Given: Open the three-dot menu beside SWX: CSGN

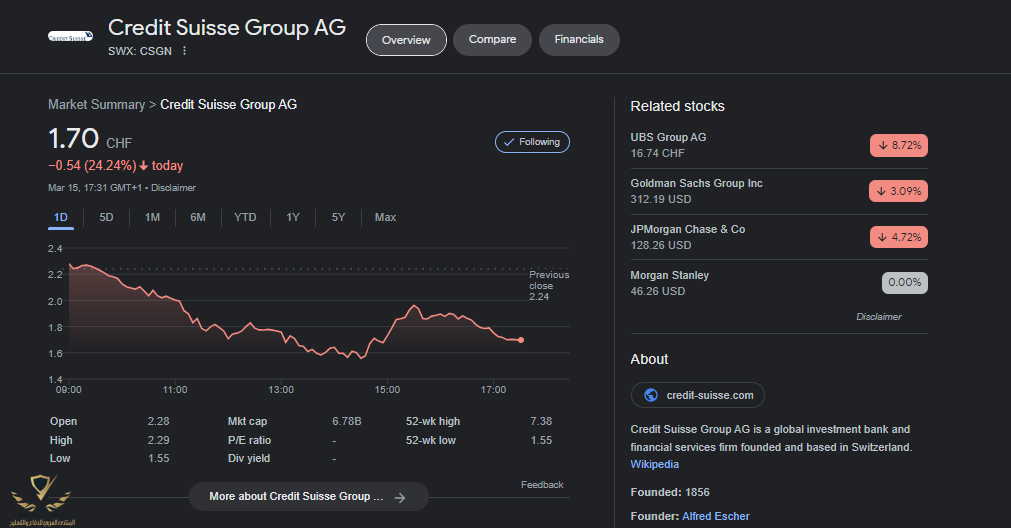Looking at the screenshot, I should click(184, 51).
